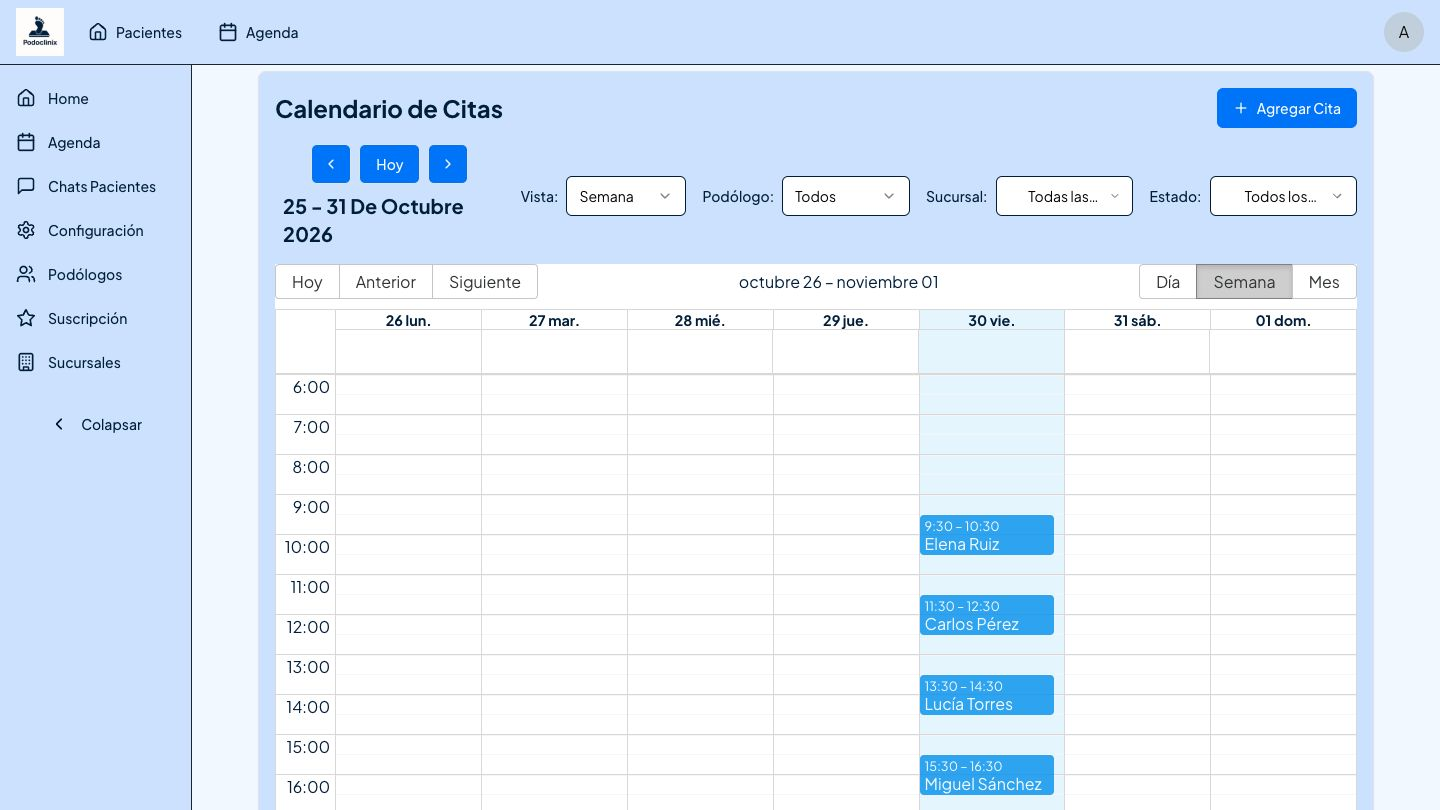Screen dimensions: 1440x810
Task: Click the Suscripción star icon
Action: coord(27,318)
